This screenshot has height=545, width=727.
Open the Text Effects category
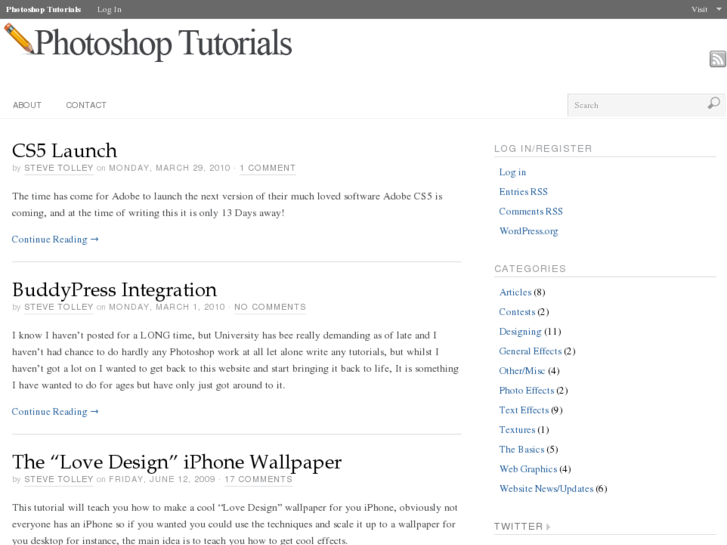[x=524, y=410]
